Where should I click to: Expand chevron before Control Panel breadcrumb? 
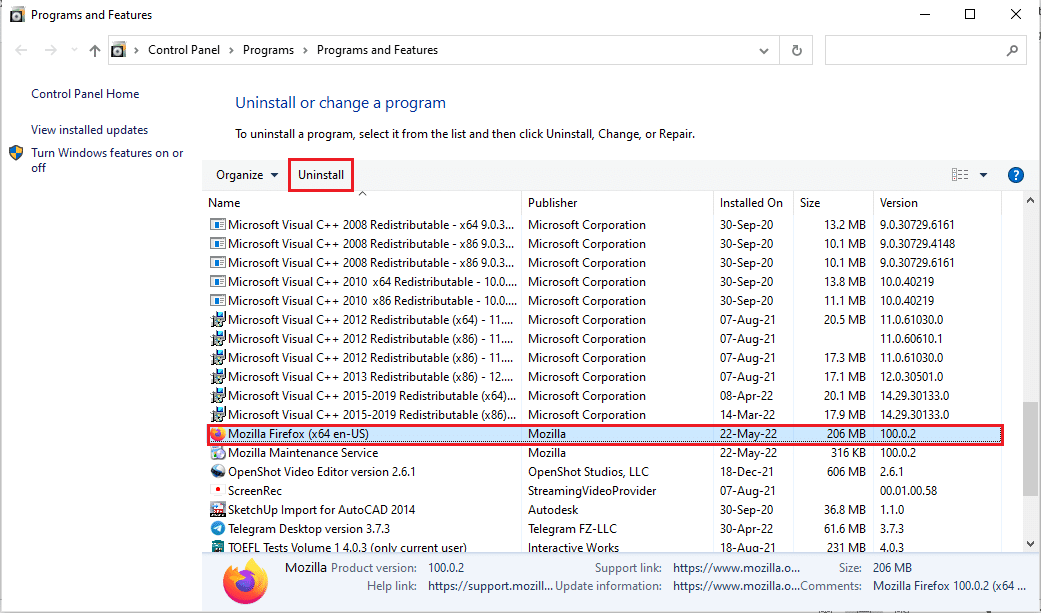(x=136, y=50)
